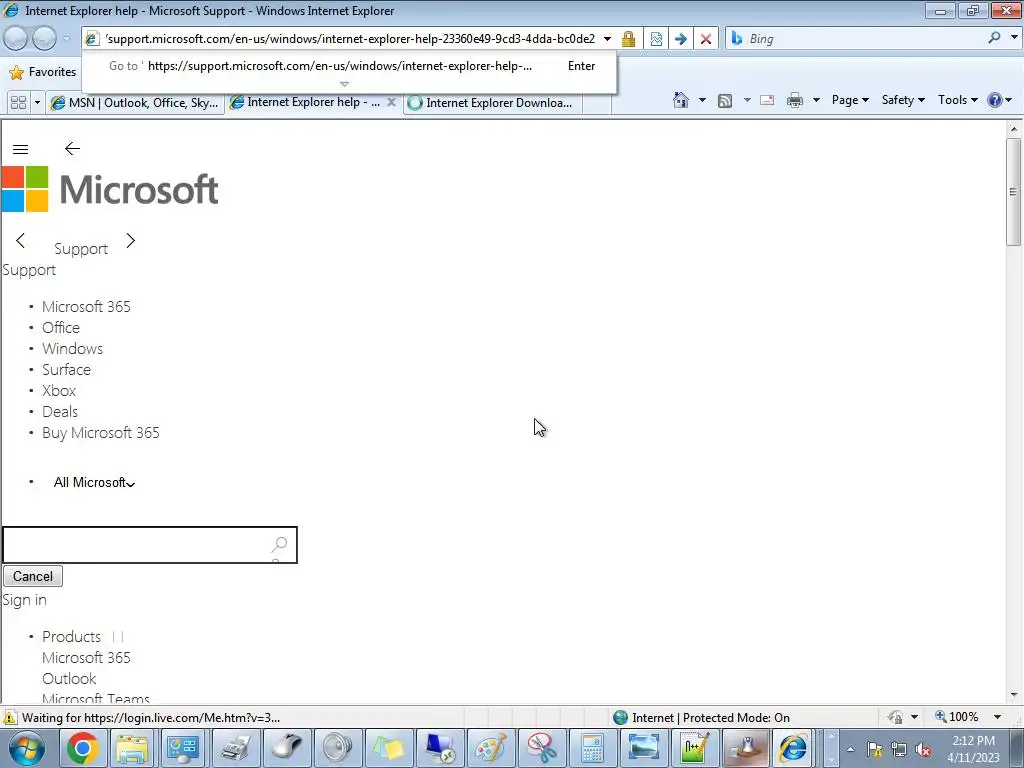Viewport: 1024px width, 768px height.
Task: Click the RSS Feeds toolbar icon
Action: 724,101
